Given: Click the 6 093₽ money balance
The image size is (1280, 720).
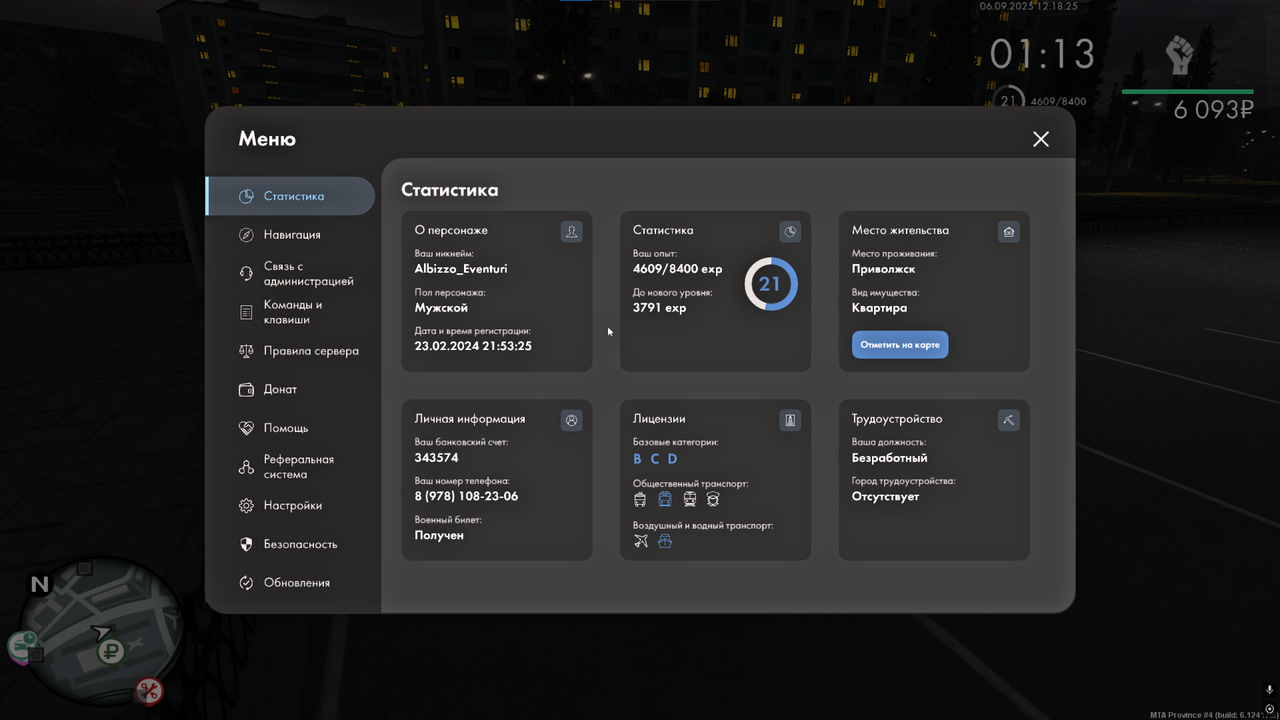Looking at the screenshot, I should pyautogui.click(x=1213, y=110).
